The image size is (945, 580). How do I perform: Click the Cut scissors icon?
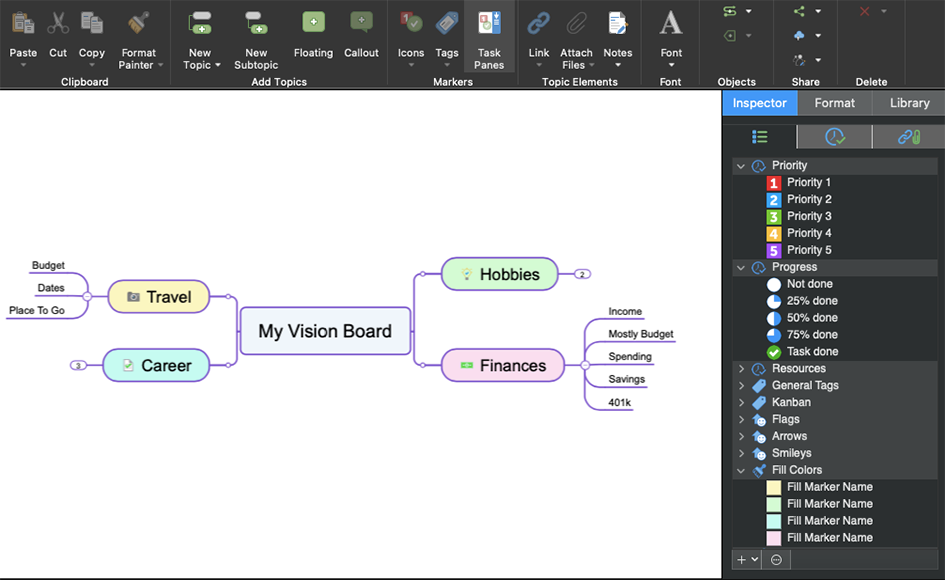[x=58, y=23]
